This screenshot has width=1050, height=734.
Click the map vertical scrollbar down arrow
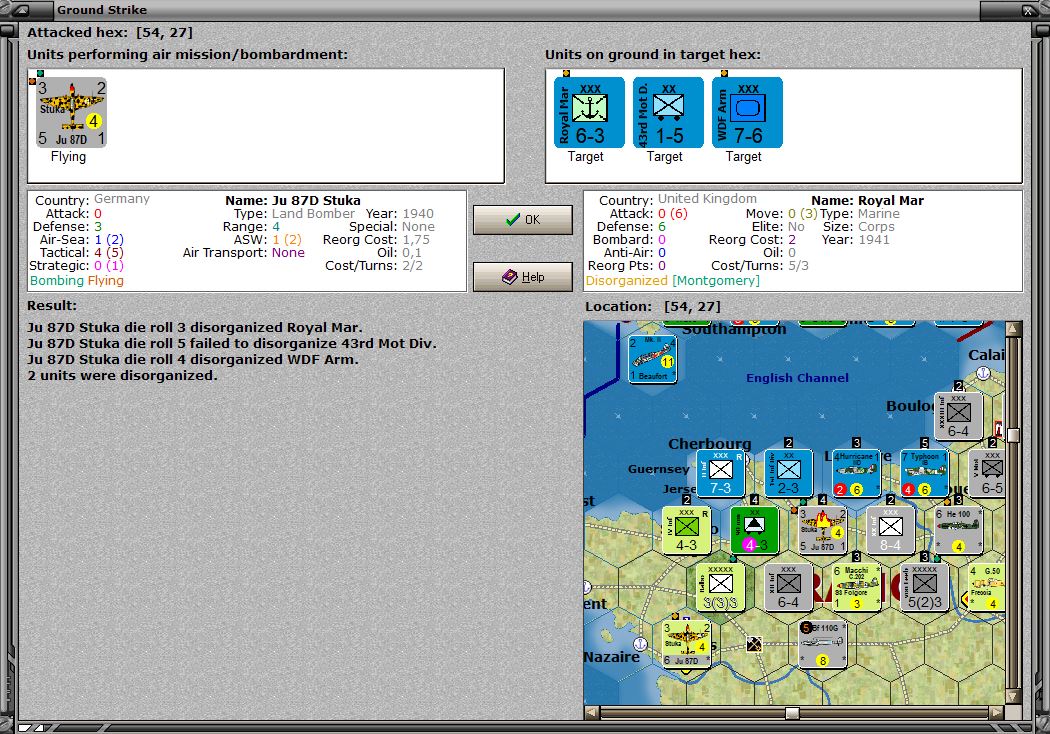(x=1013, y=696)
